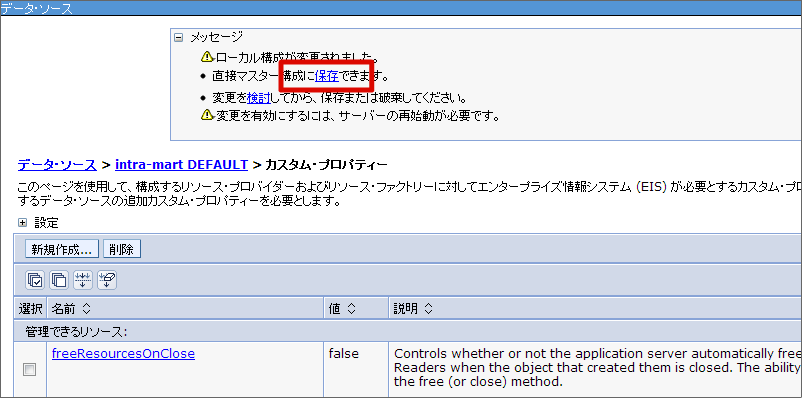This screenshot has height=398, width=802.
Task: Show the filter view icon
Action: click(x=83, y=279)
